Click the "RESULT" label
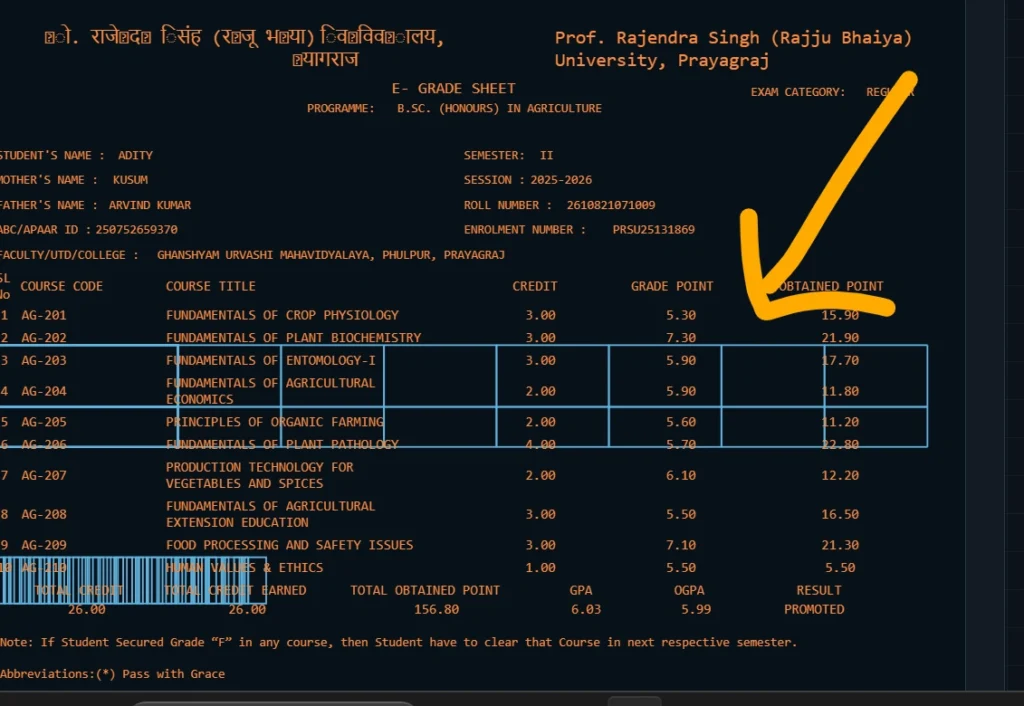This screenshot has width=1024, height=706. (x=818, y=590)
